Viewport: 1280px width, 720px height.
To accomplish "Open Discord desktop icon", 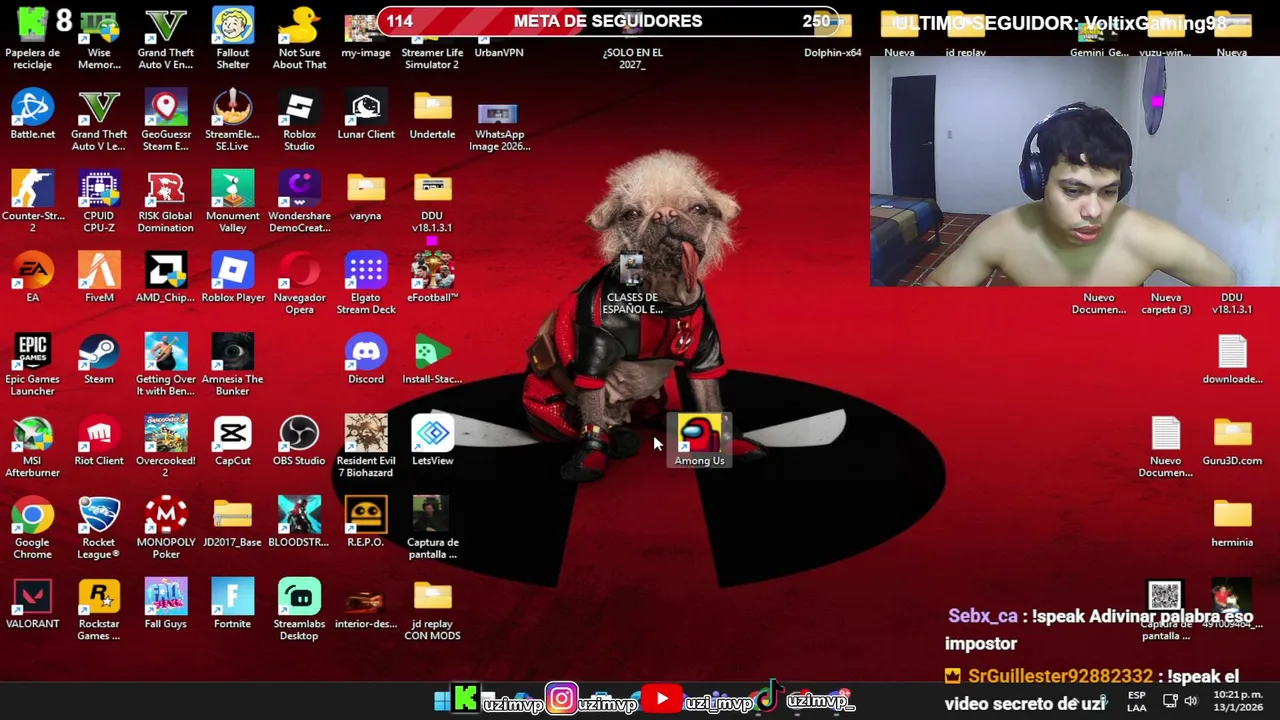I will (x=366, y=360).
